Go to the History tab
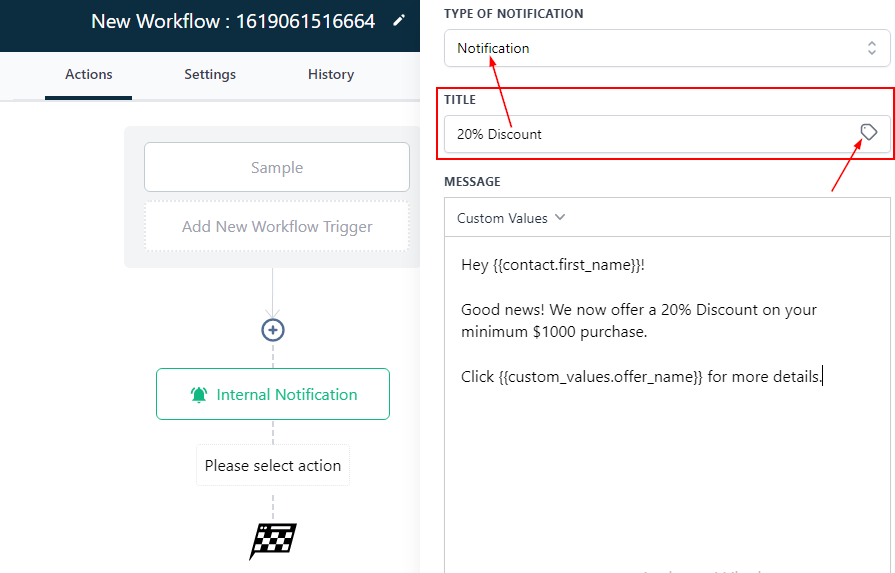The height and width of the screenshot is (573, 895). tap(331, 74)
